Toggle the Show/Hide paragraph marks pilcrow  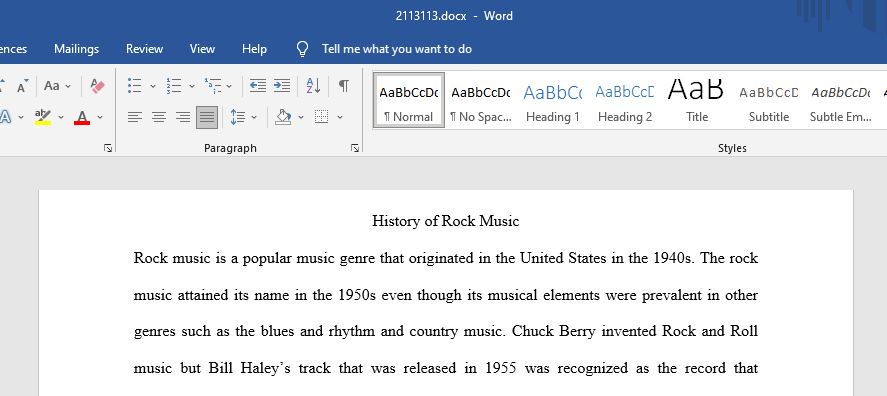coord(343,86)
